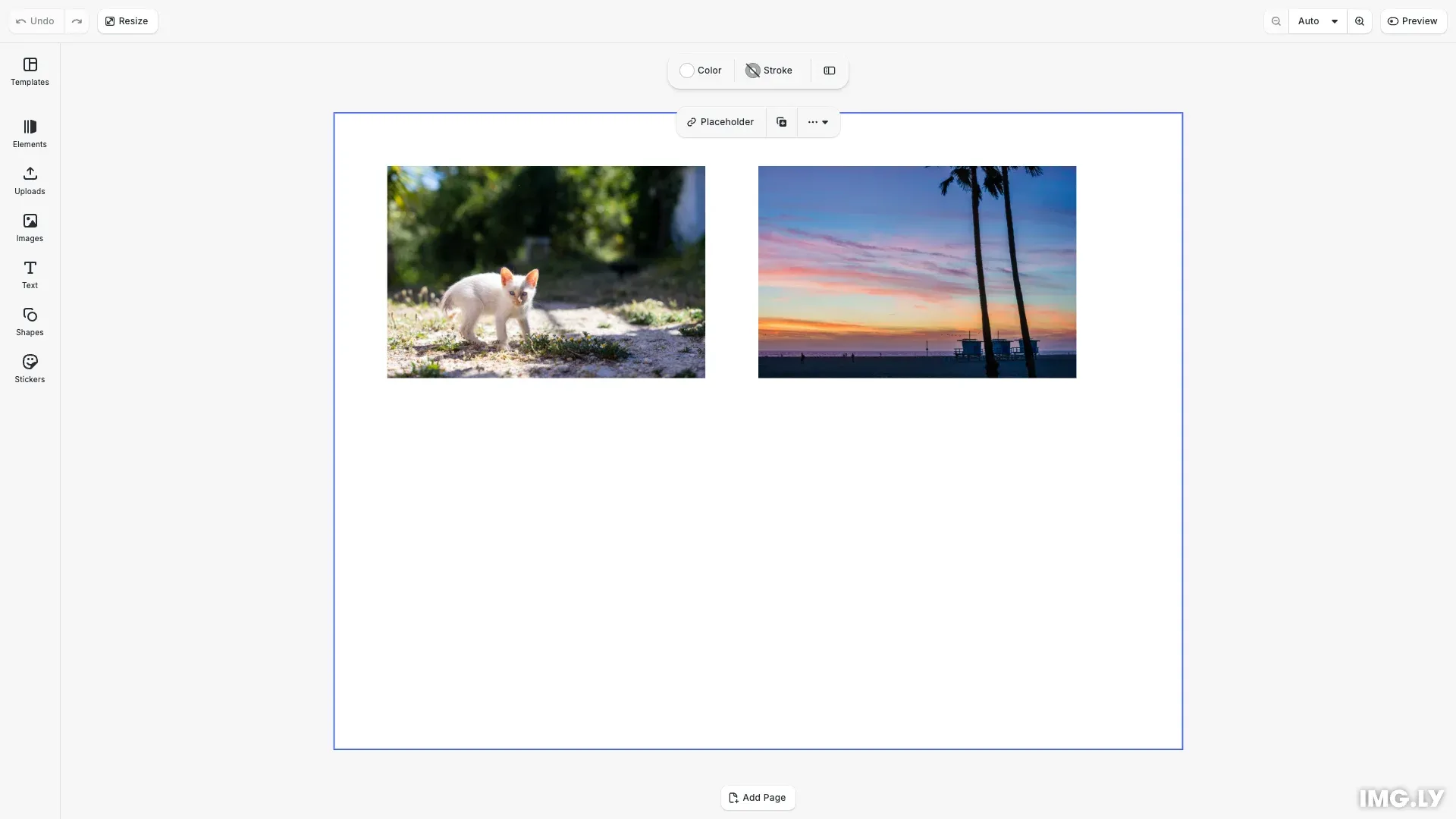1456x819 pixels.
Task: Open the Images library panel
Action: (29, 227)
